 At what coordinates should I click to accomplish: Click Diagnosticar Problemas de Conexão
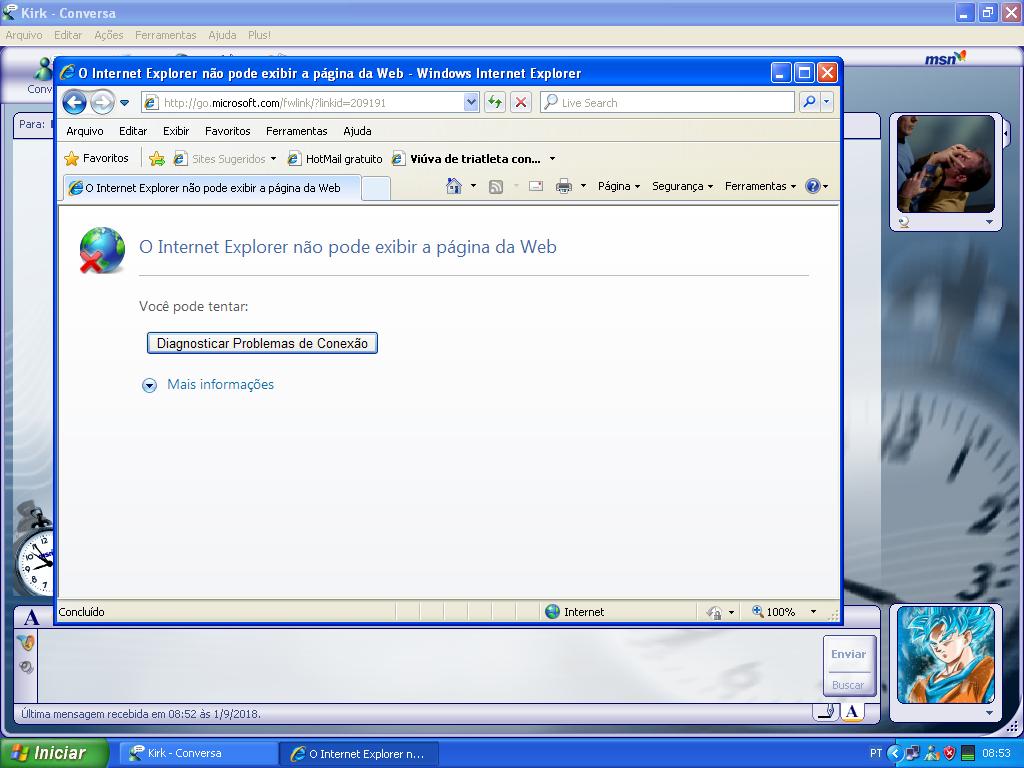coord(262,342)
